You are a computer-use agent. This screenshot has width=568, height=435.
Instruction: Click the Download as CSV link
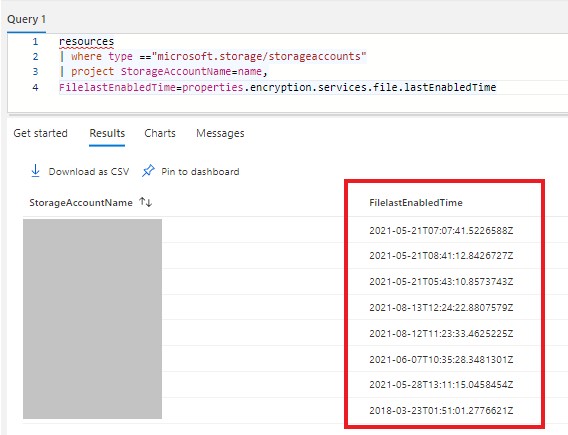[x=89, y=171]
